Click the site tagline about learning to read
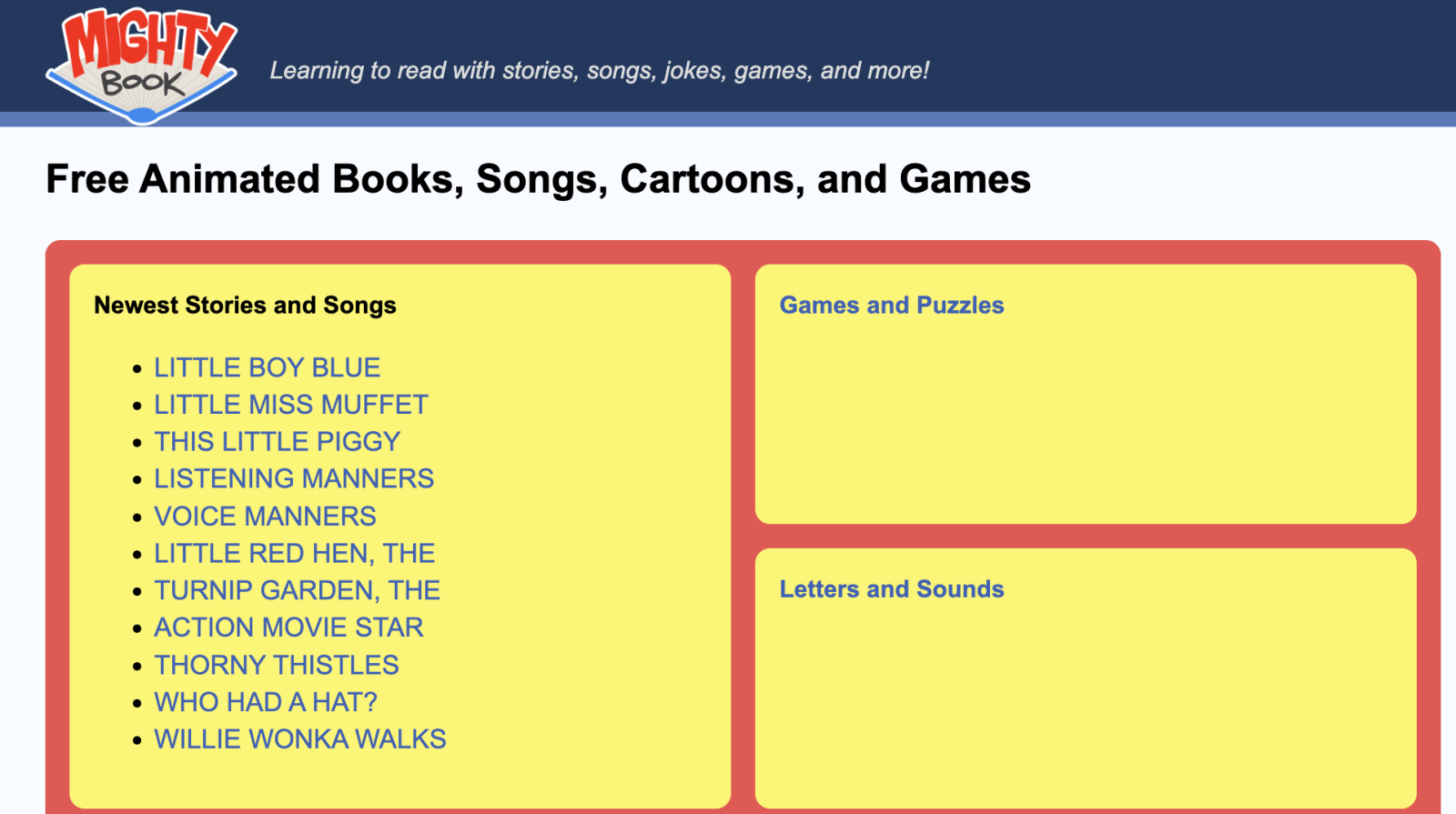The image size is (1456, 814). coord(599,71)
